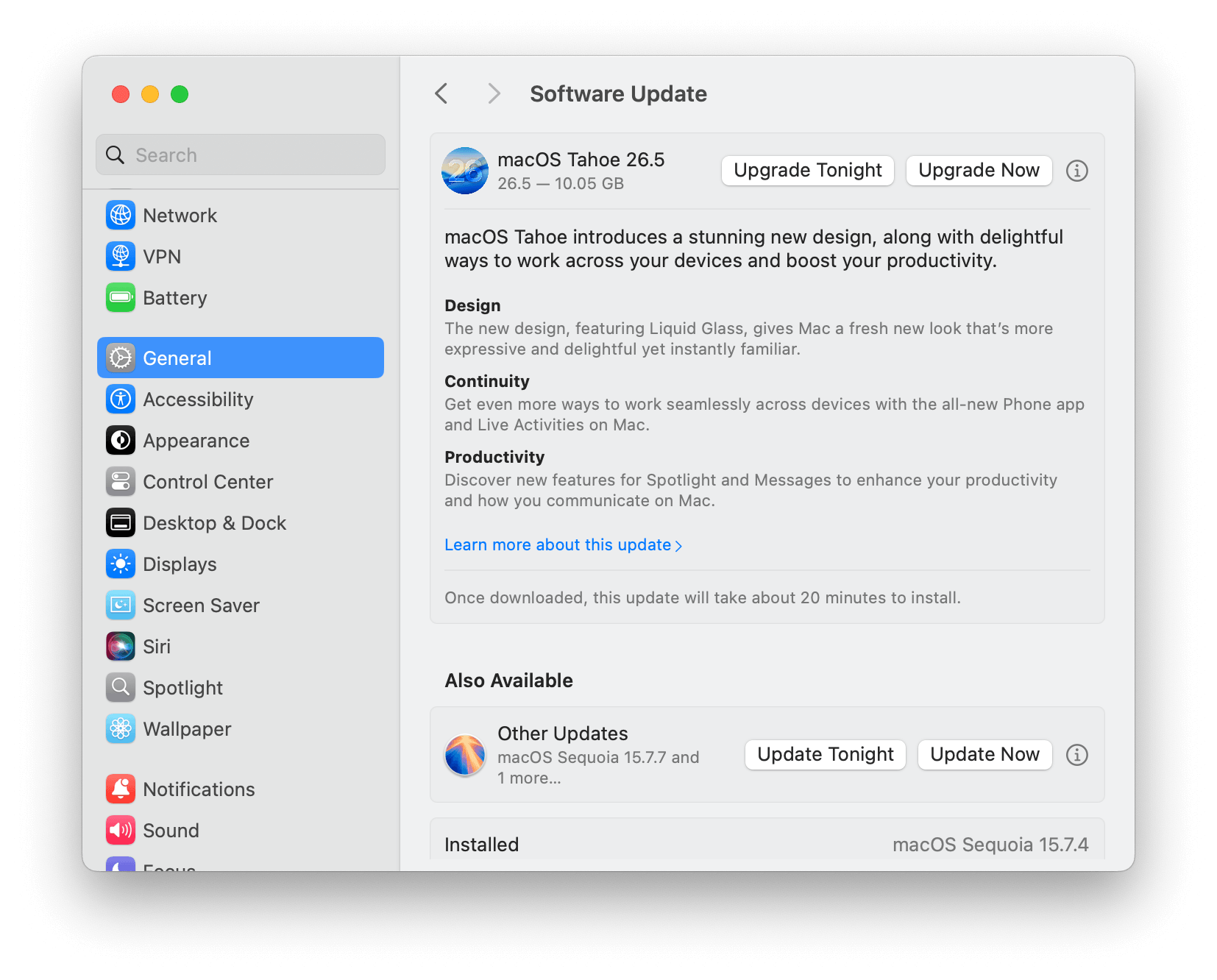Open Wallpaper settings
The width and height of the screenshot is (1217, 980).
241,728
